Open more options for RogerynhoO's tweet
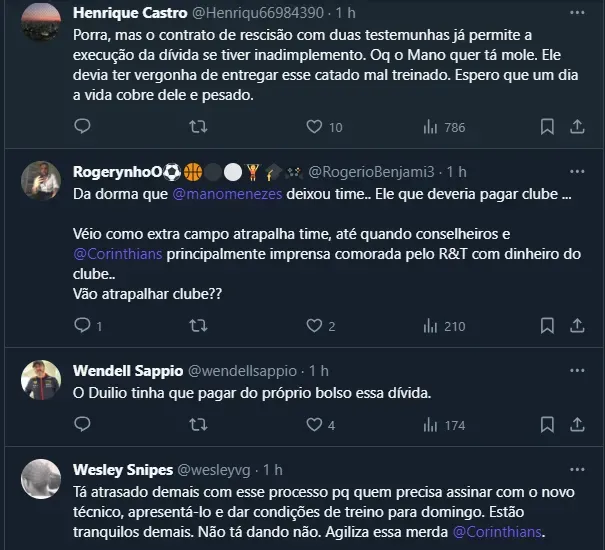 tap(577, 171)
